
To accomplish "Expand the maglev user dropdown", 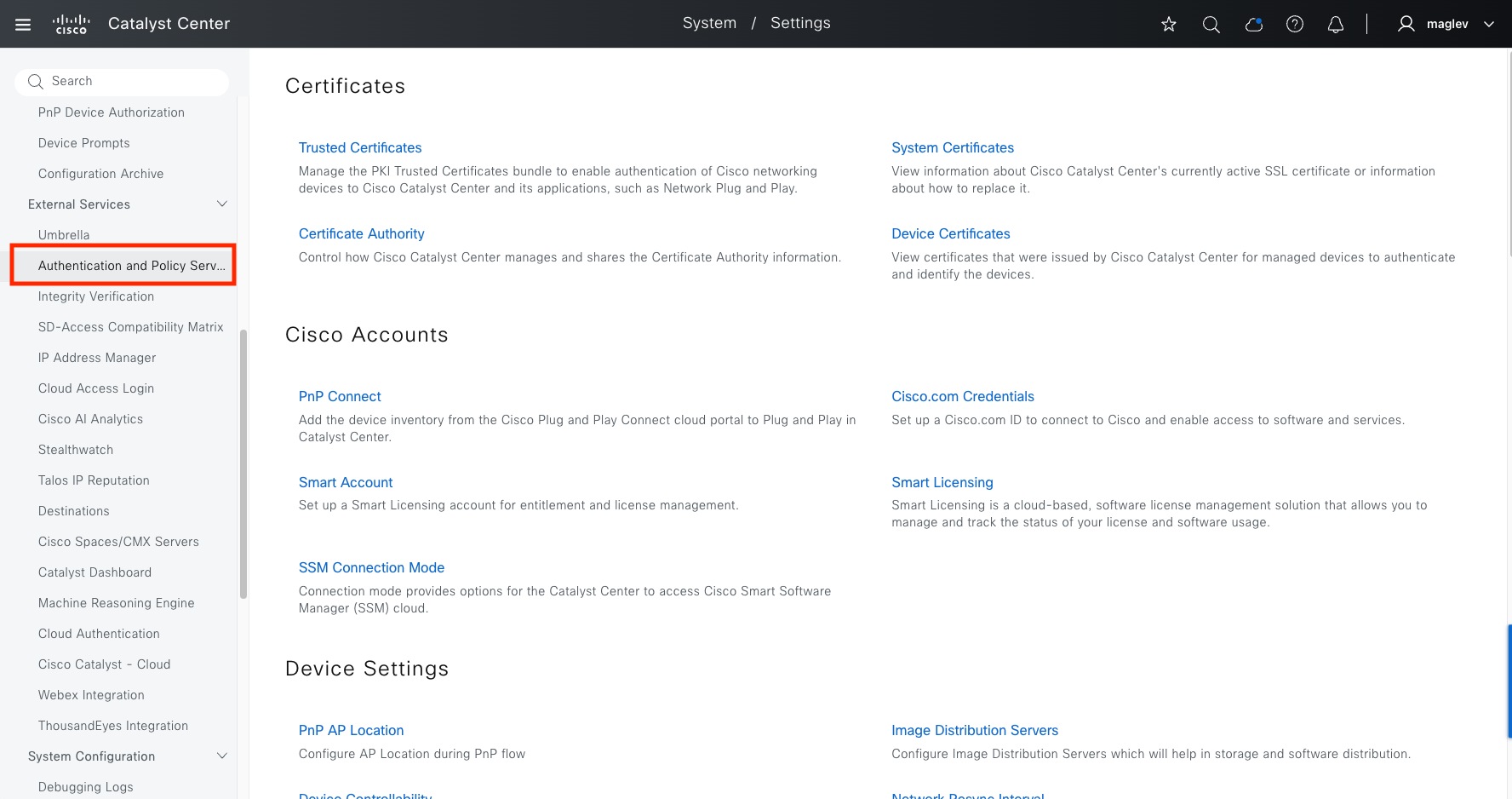I will pos(1489,24).
